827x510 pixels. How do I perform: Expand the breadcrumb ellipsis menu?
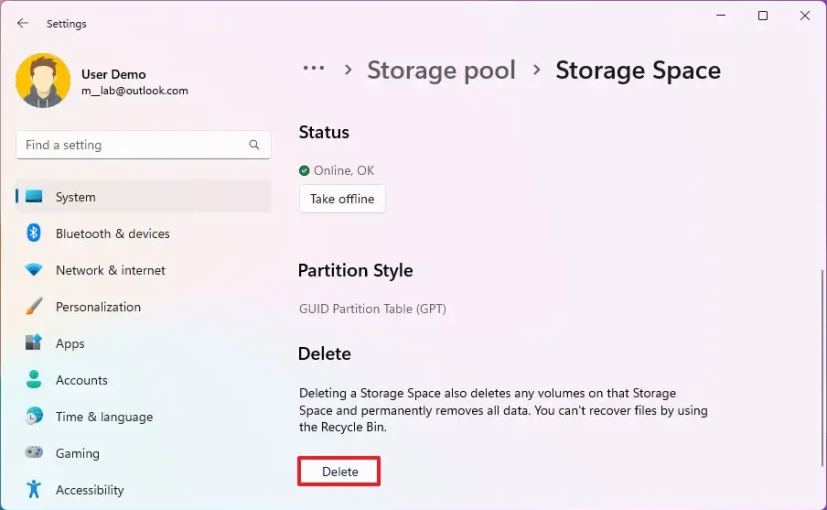[314, 69]
